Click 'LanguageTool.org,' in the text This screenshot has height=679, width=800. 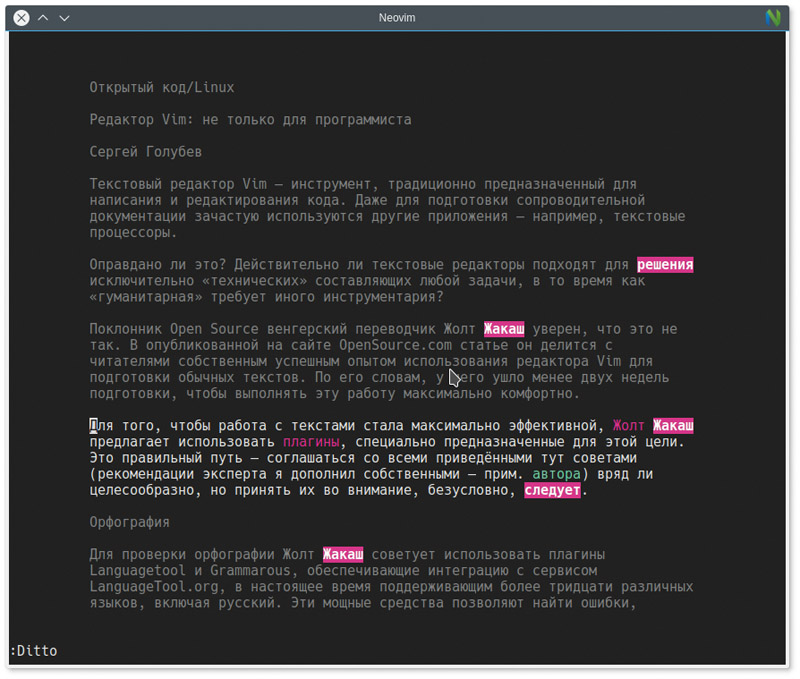tap(158, 586)
